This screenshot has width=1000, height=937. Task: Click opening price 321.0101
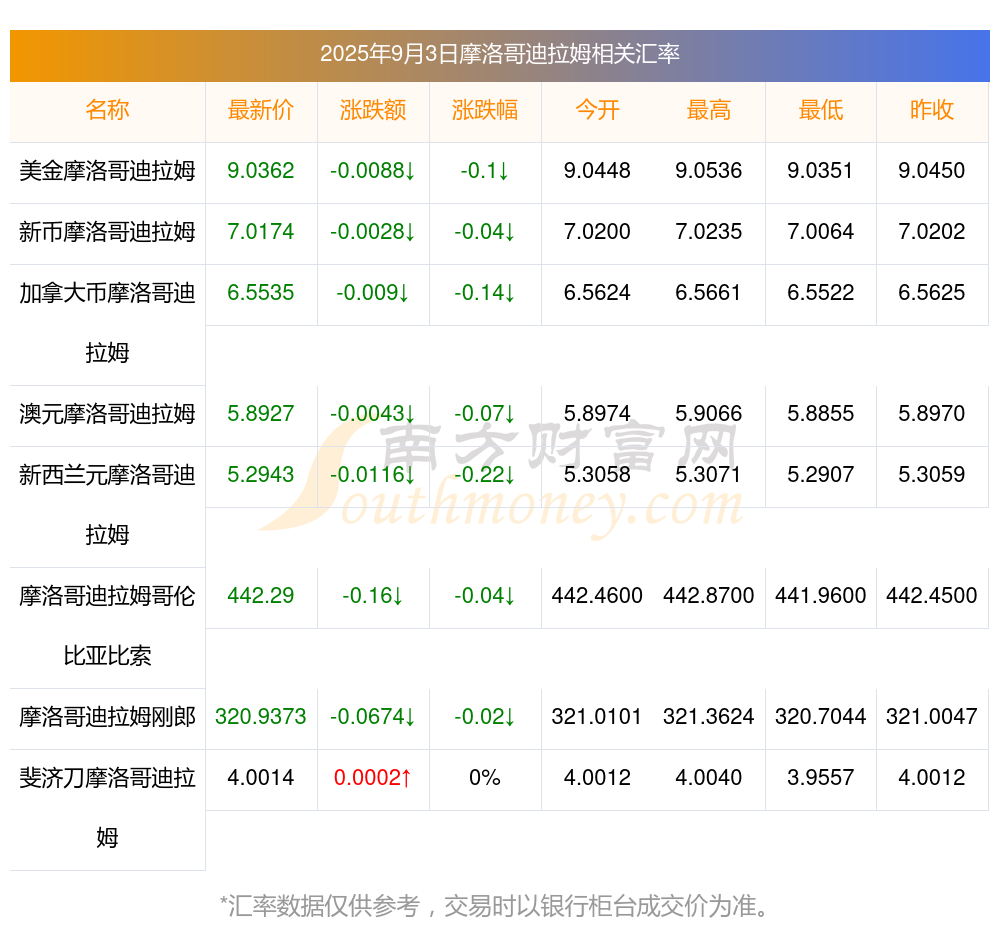pyautogui.click(x=597, y=717)
